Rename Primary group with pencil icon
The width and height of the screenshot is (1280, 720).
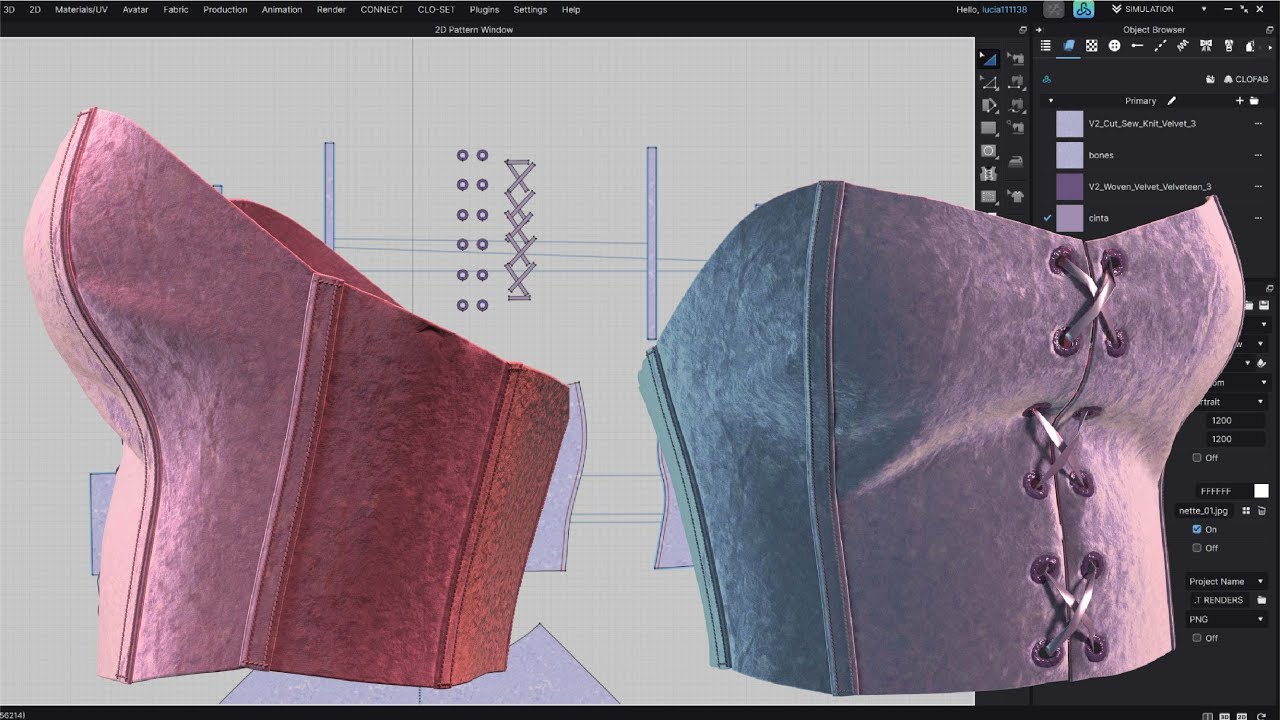[1172, 101]
